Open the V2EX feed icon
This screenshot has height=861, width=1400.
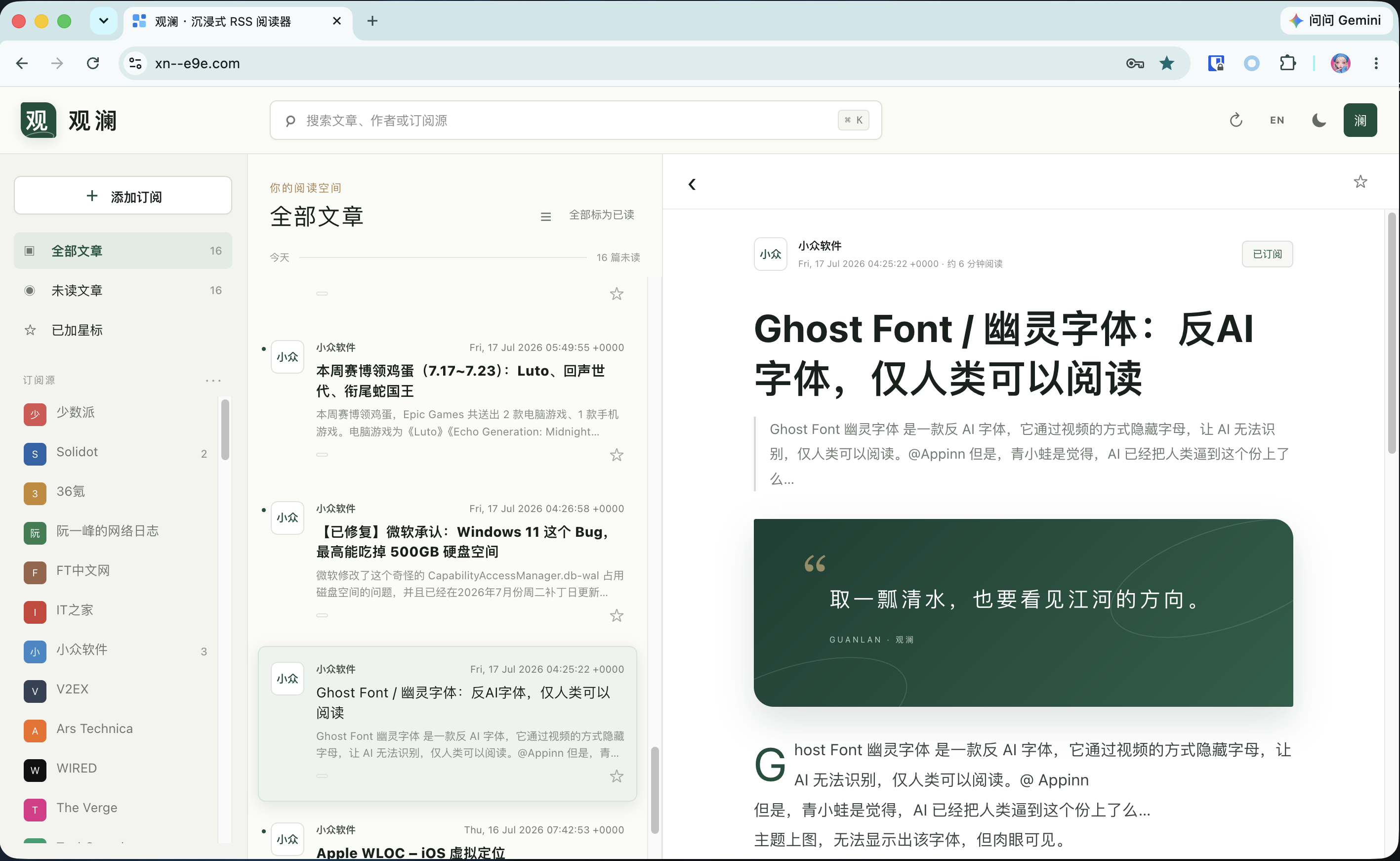click(35, 691)
